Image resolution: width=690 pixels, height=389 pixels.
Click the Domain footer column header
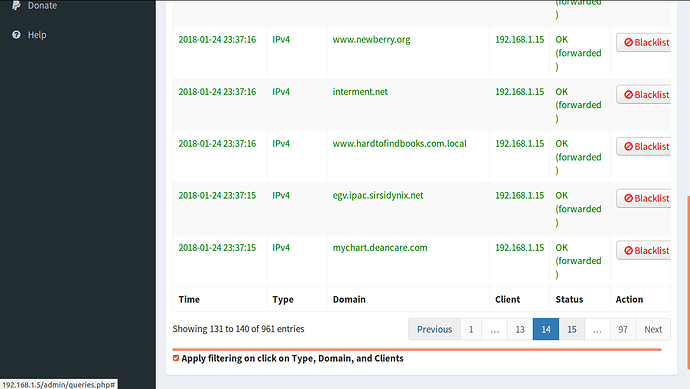[x=349, y=299]
